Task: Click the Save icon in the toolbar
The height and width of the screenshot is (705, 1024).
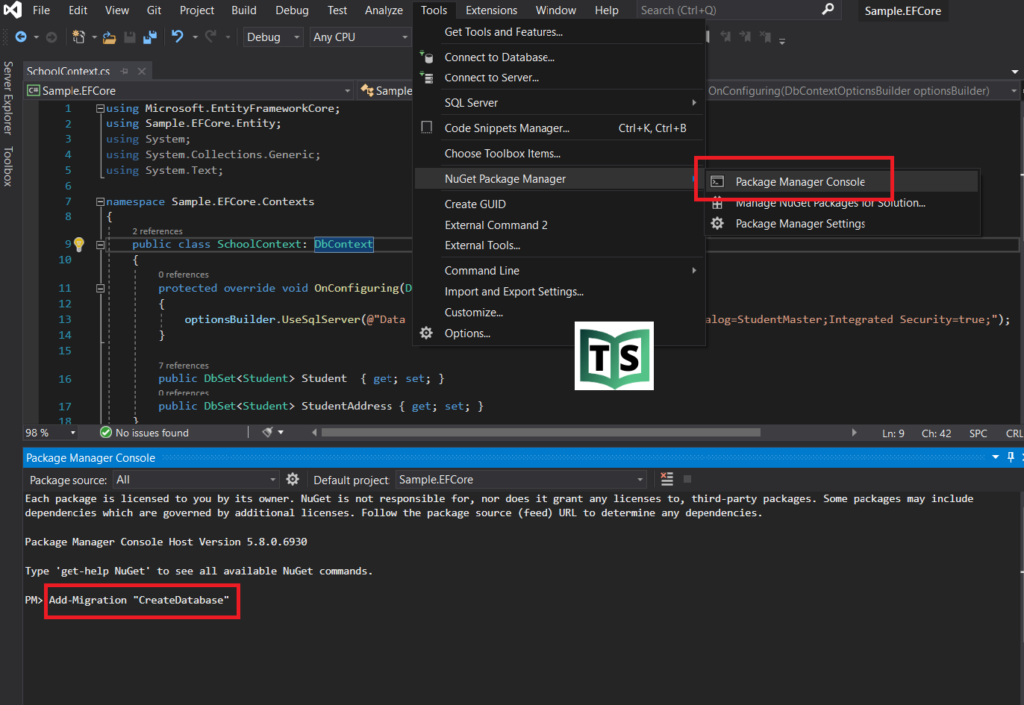Action: (129, 35)
